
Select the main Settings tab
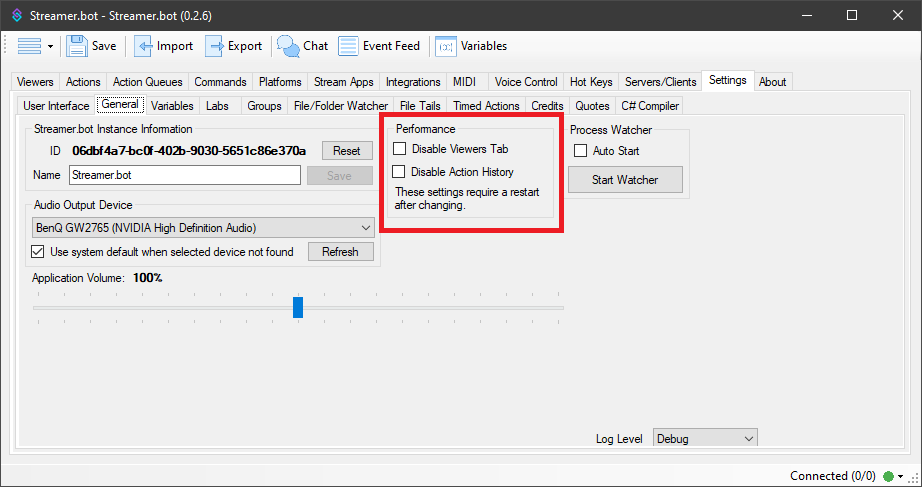pyautogui.click(x=727, y=80)
